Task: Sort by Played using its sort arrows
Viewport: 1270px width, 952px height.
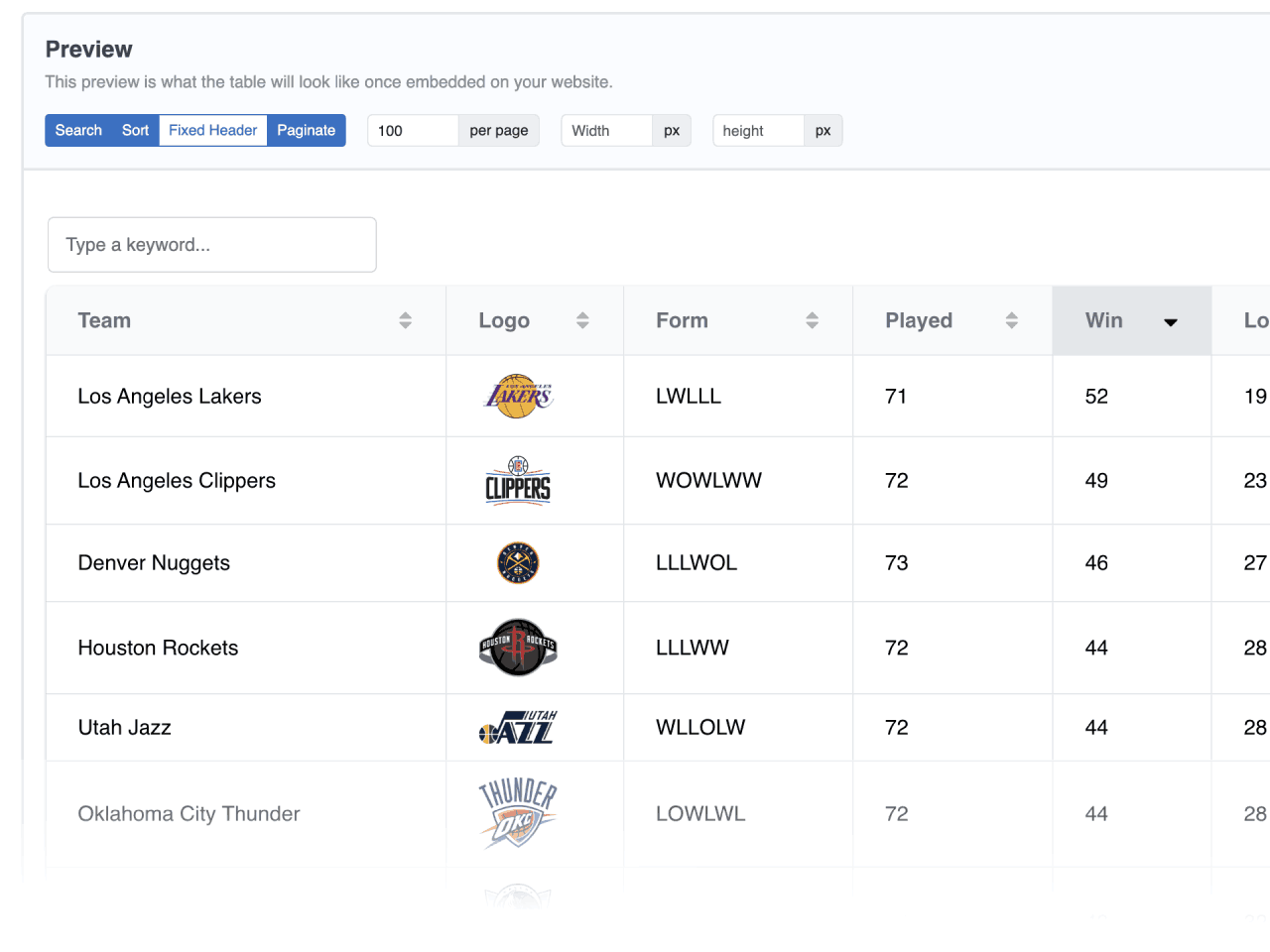Action: pos(1011,320)
